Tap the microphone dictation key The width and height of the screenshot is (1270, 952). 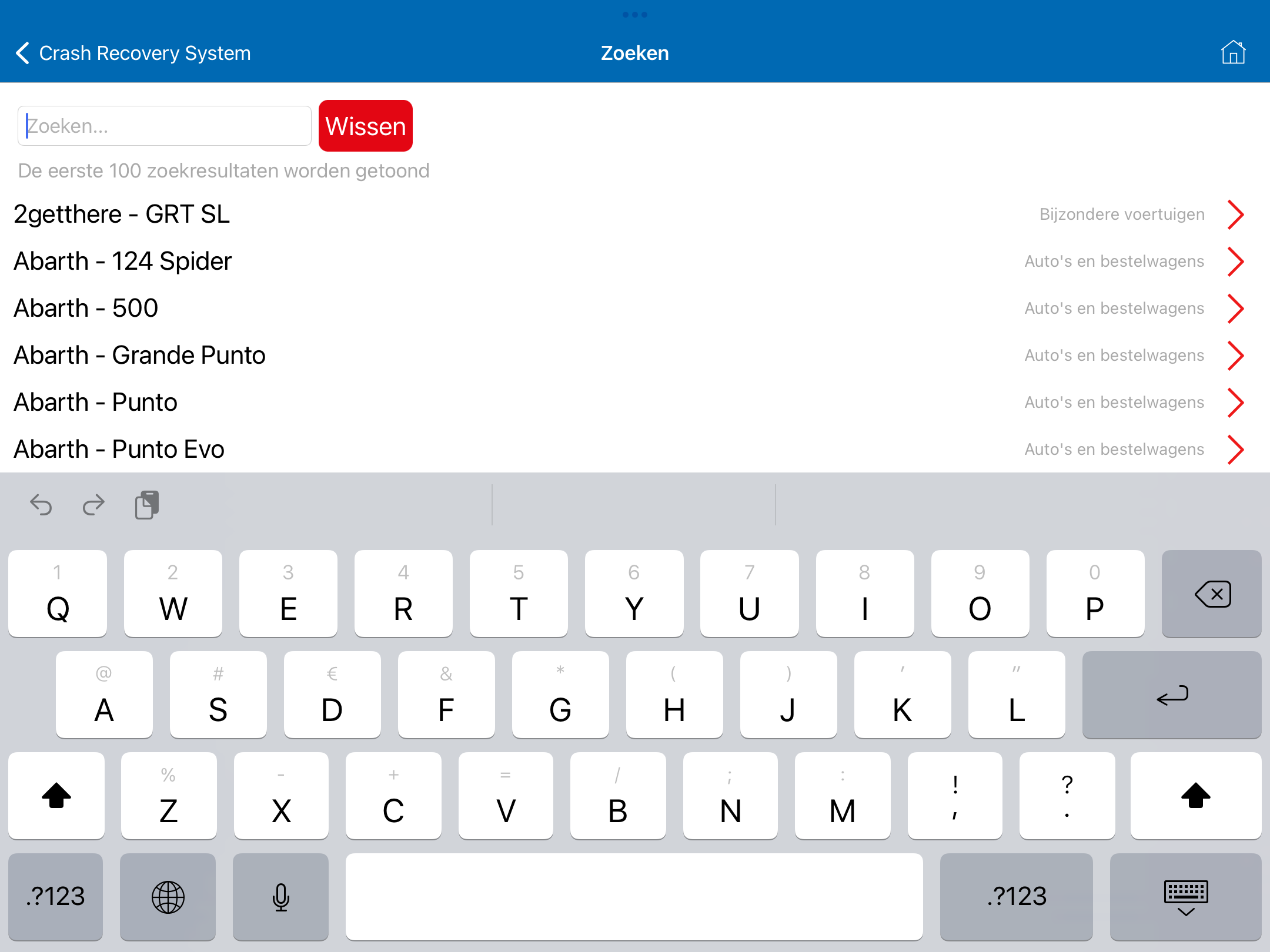pyautogui.click(x=280, y=897)
